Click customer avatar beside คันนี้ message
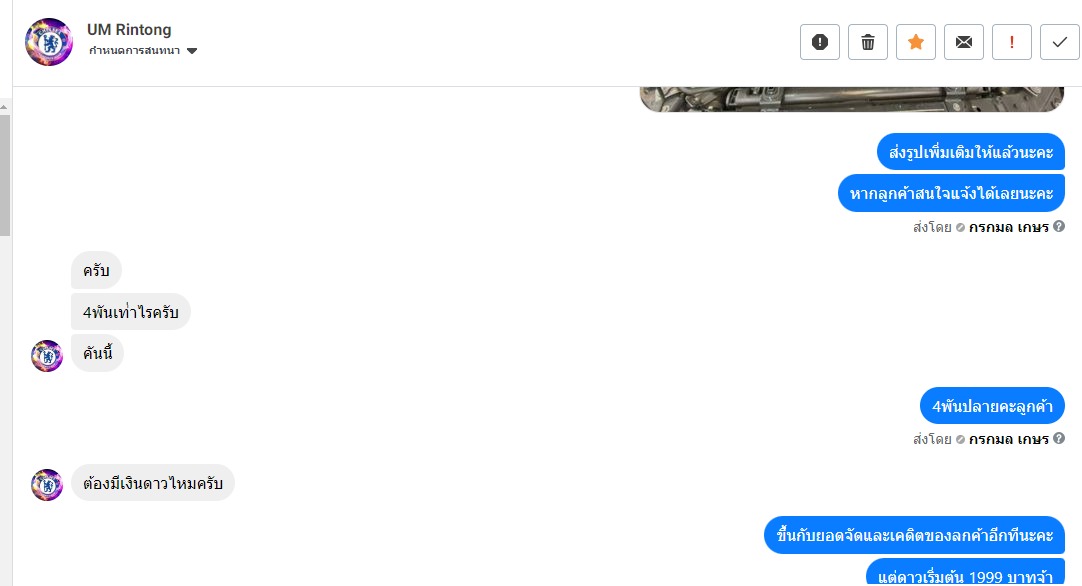The image size is (1082, 586). click(47, 355)
